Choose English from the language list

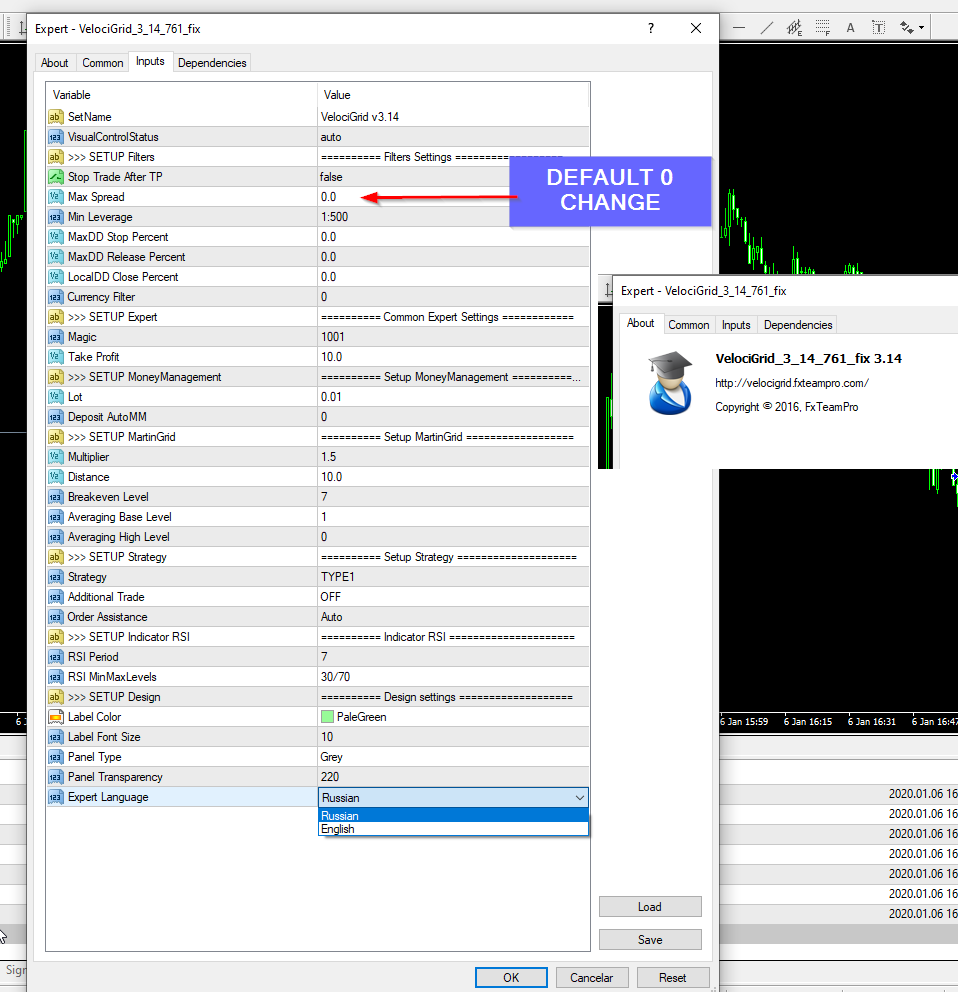(x=338, y=829)
